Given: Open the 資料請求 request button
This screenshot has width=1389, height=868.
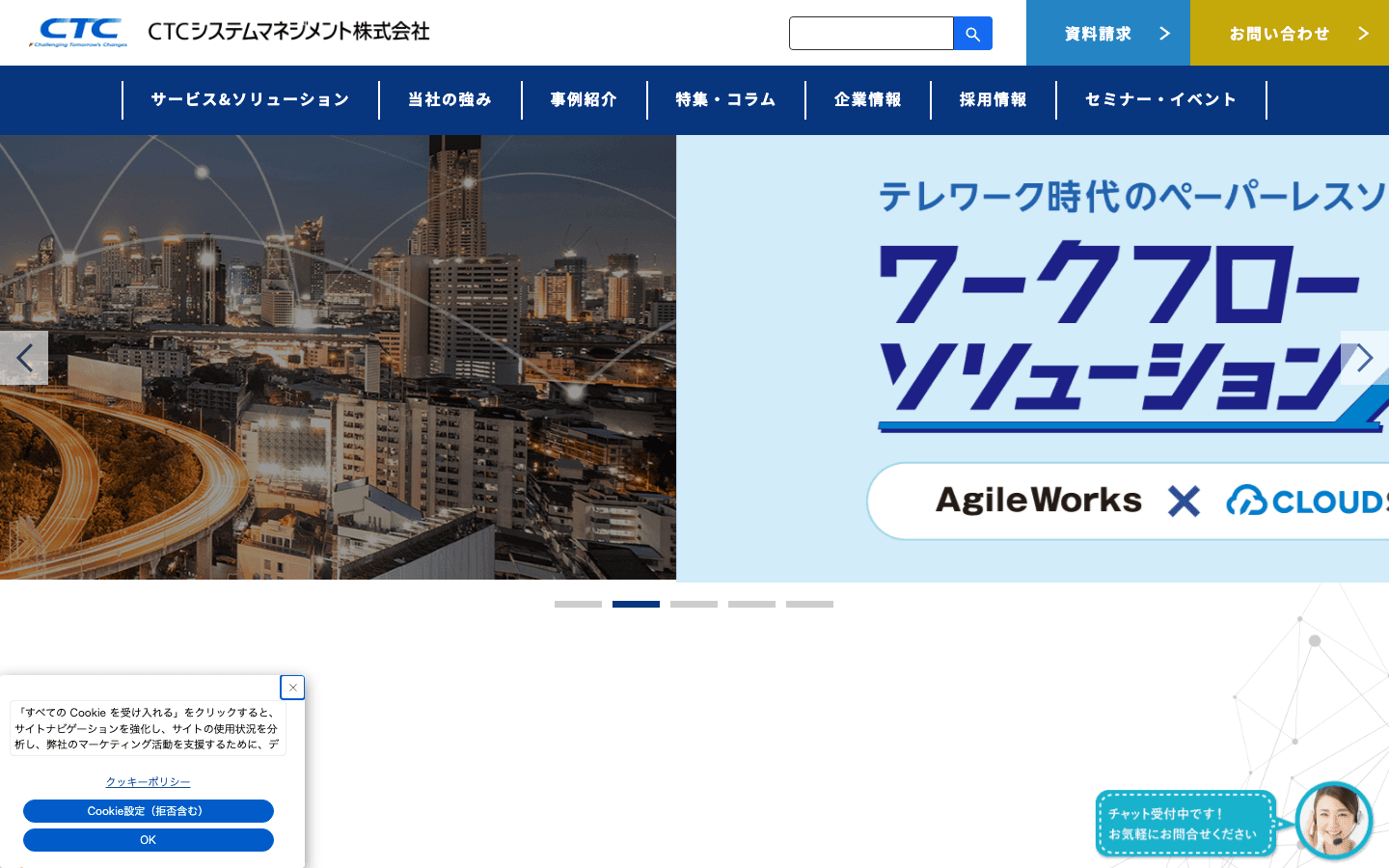Looking at the screenshot, I should [1108, 33].
